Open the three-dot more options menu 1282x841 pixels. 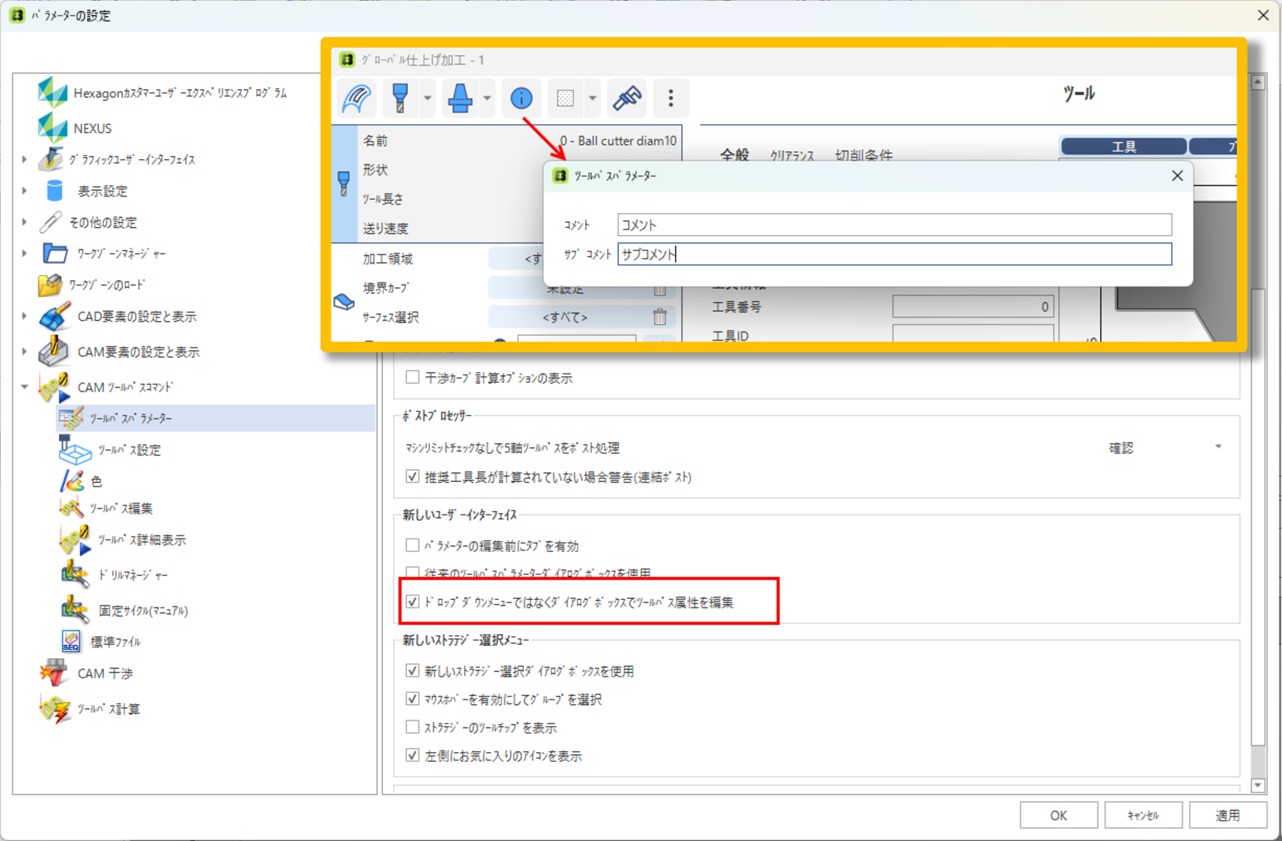pos(671,98)
